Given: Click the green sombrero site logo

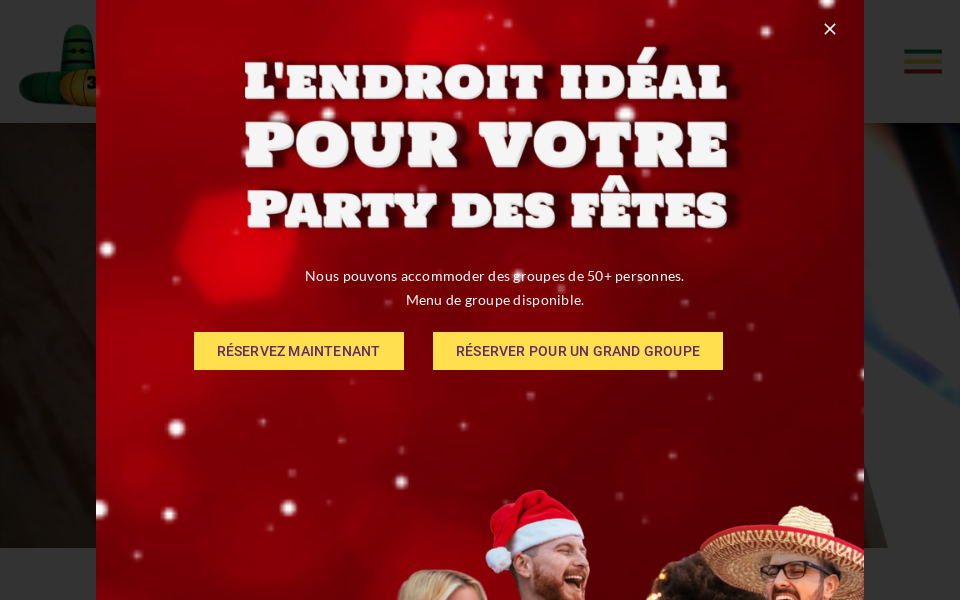Looking at the screenshot, I should point(58,64).
